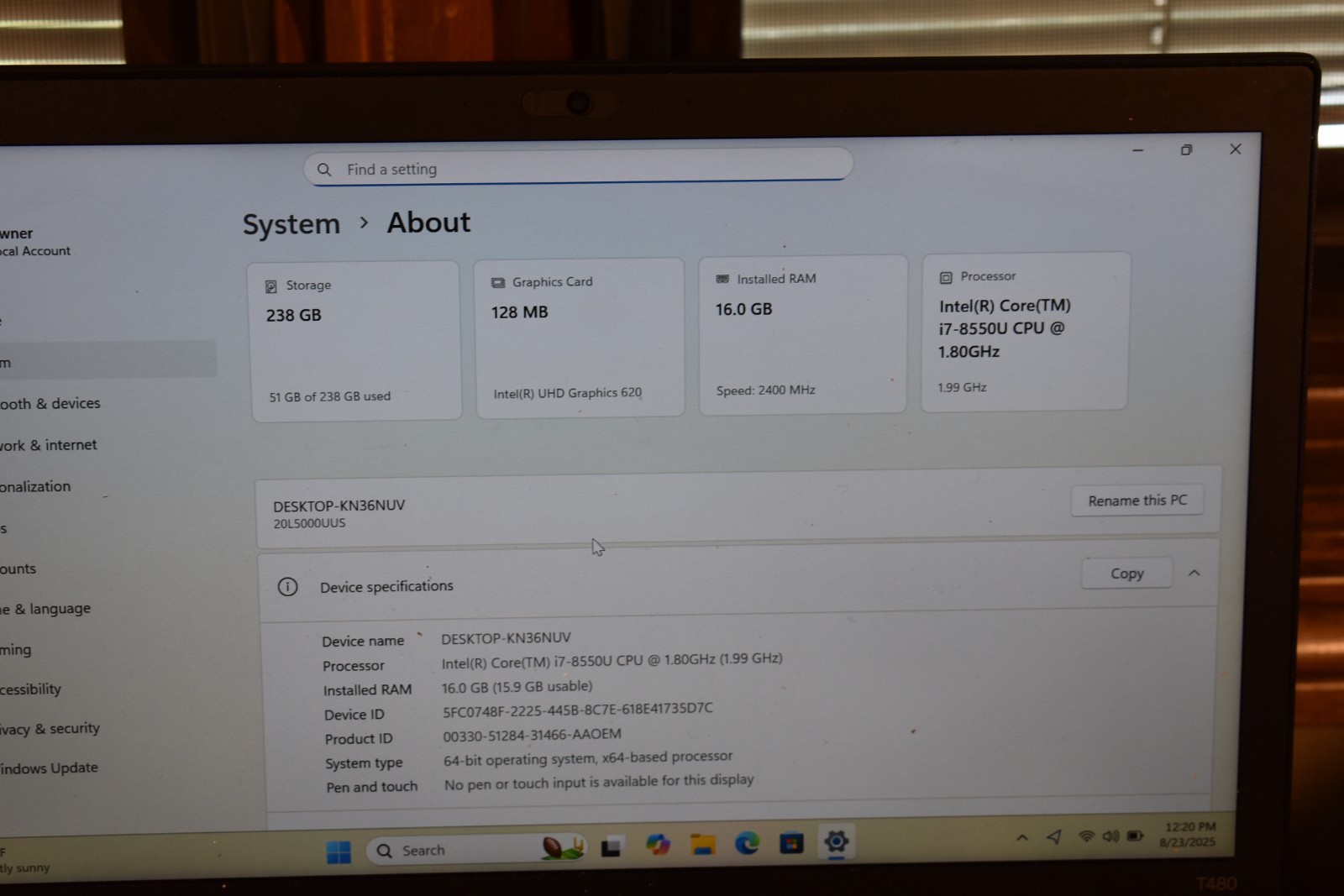The height and width of the screenshot is (896, 1344).
Task: Restore down the Settings window
Action: pyautogui.click(x=1186, y=150)
